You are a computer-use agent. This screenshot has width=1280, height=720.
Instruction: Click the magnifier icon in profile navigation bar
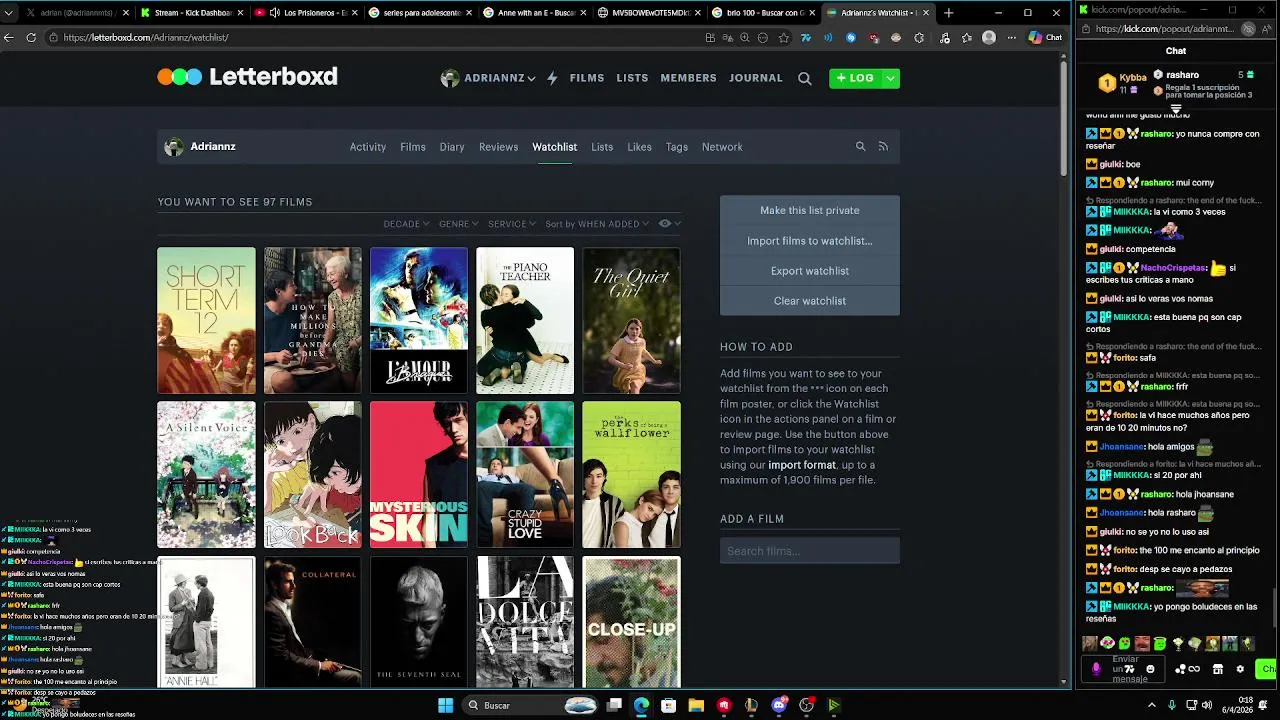[860, 146]
